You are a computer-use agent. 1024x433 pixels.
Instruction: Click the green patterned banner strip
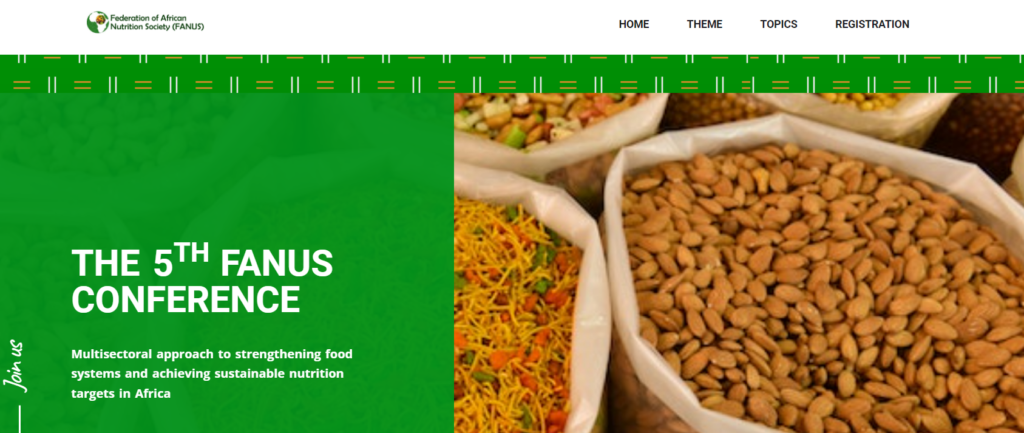click(512, 74)
